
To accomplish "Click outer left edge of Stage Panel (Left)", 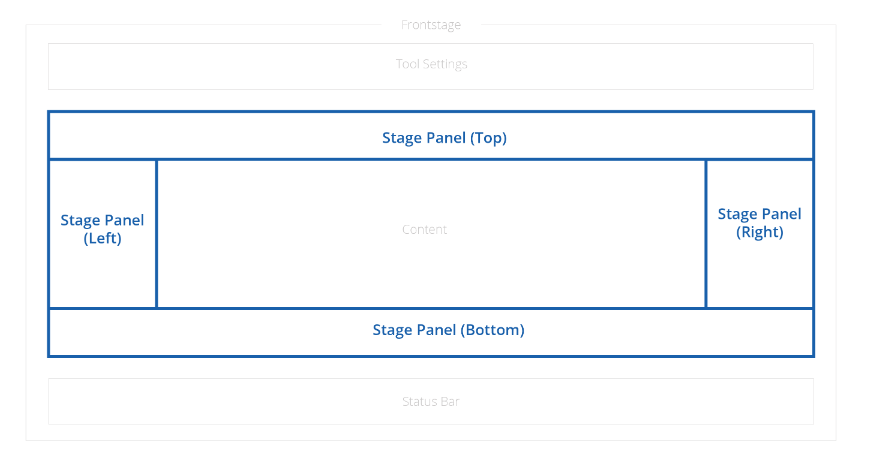I will 49,233.
